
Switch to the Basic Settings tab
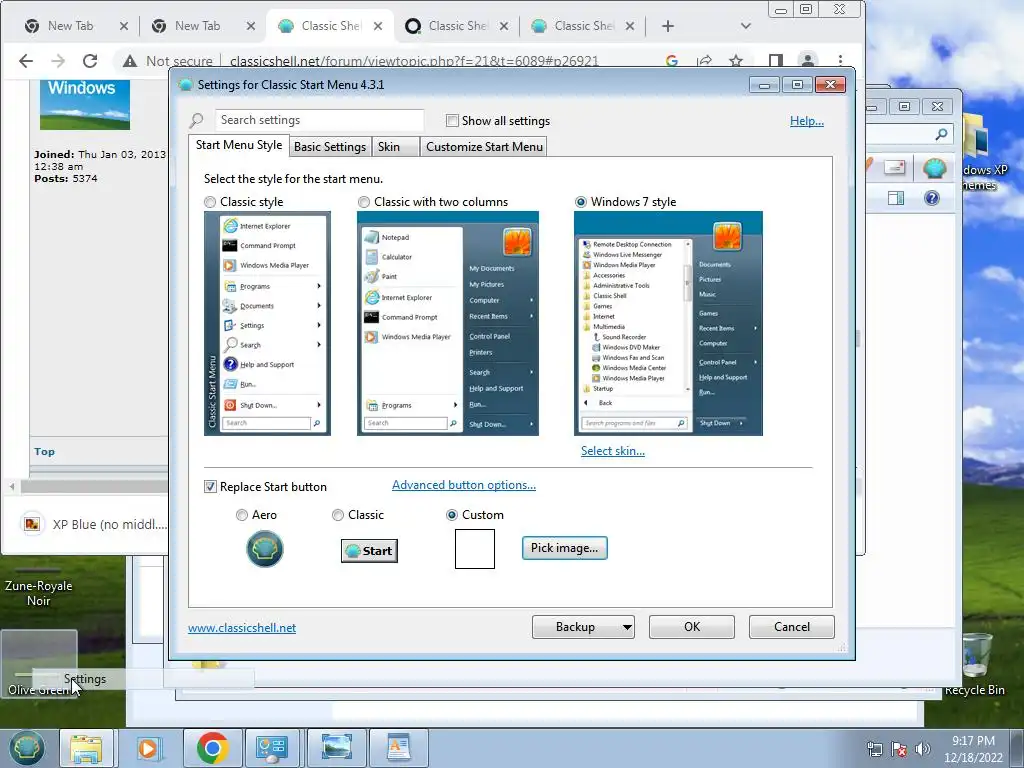tap(330, 147)
